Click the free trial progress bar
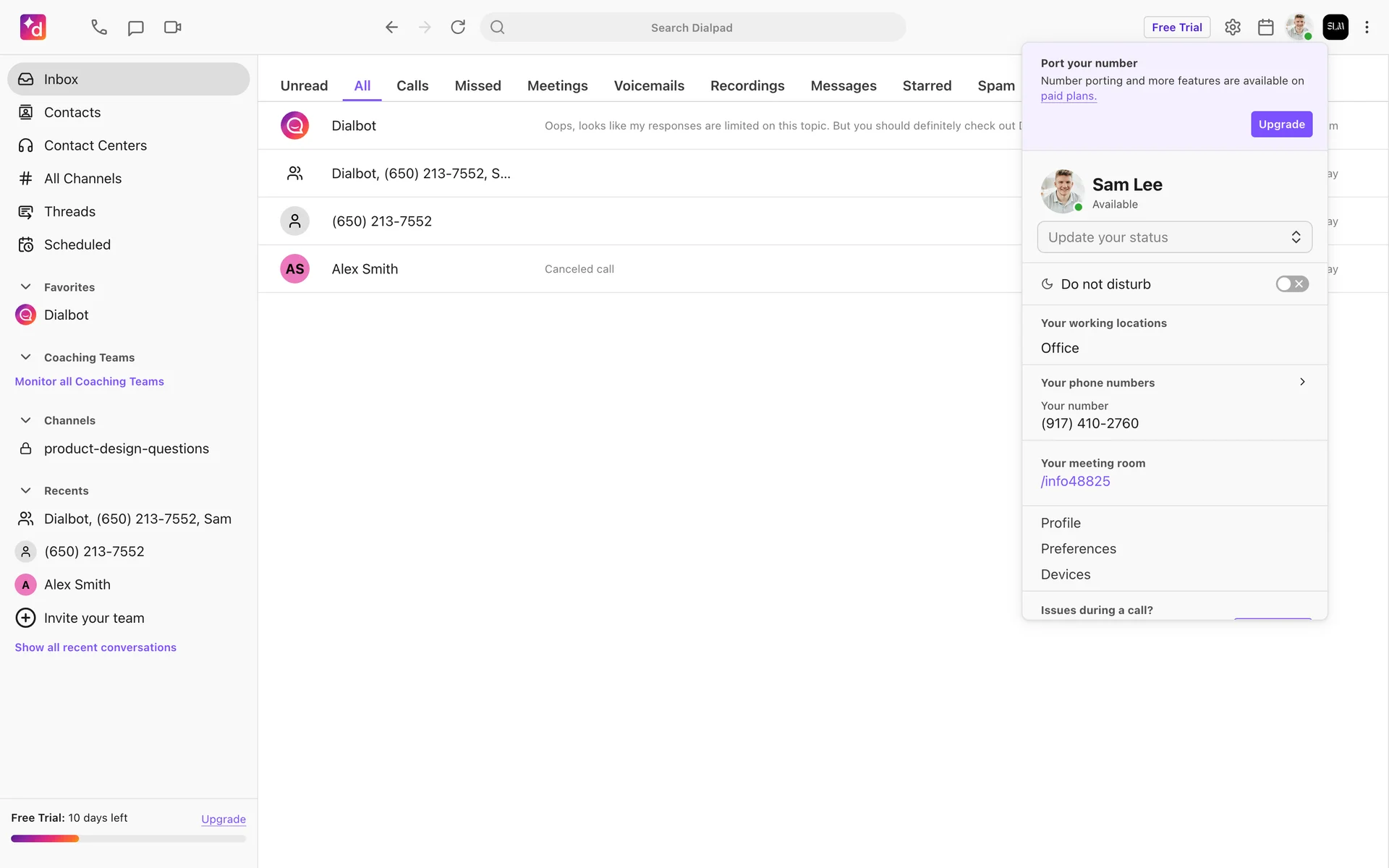 point(128,839)
